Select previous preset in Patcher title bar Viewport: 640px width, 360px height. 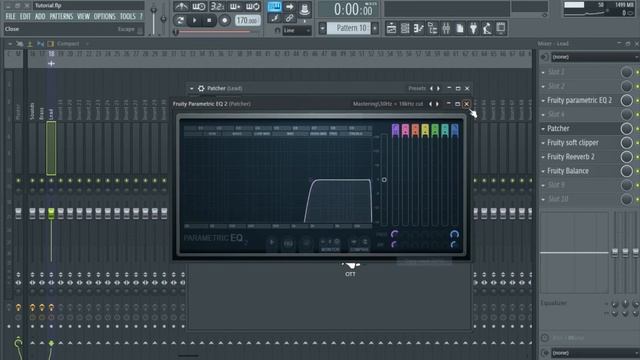tap(431, 88)
